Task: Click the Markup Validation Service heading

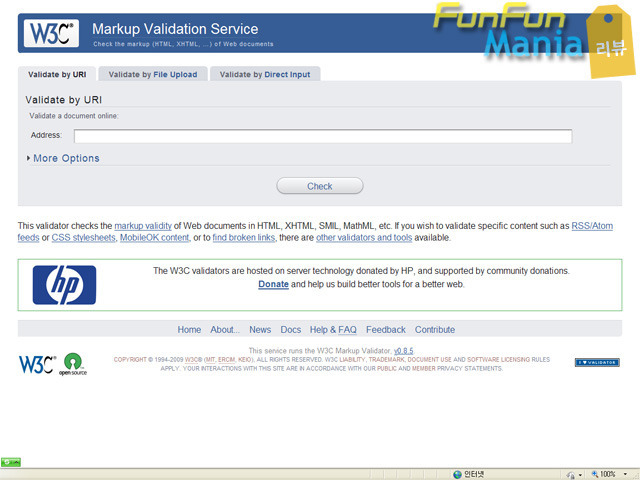Action: (x=175, y=29)
